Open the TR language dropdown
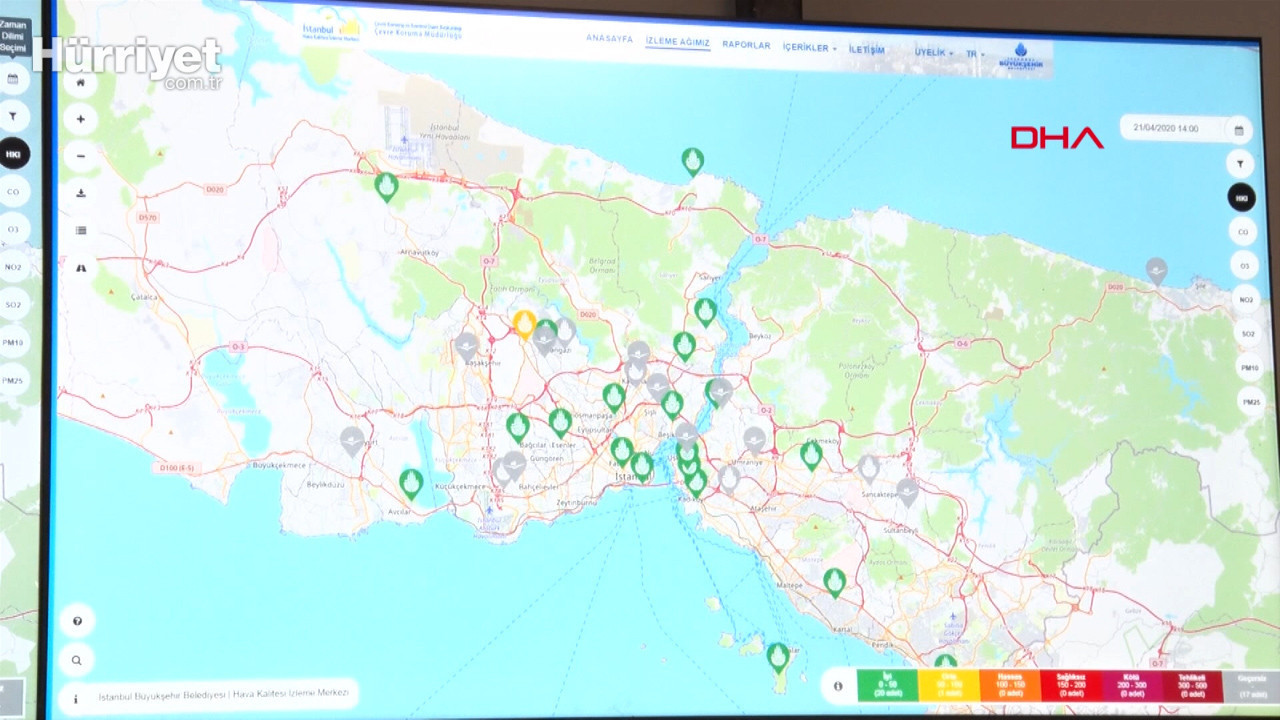The height and width of the screenshot is (720, 1280). 974,54
